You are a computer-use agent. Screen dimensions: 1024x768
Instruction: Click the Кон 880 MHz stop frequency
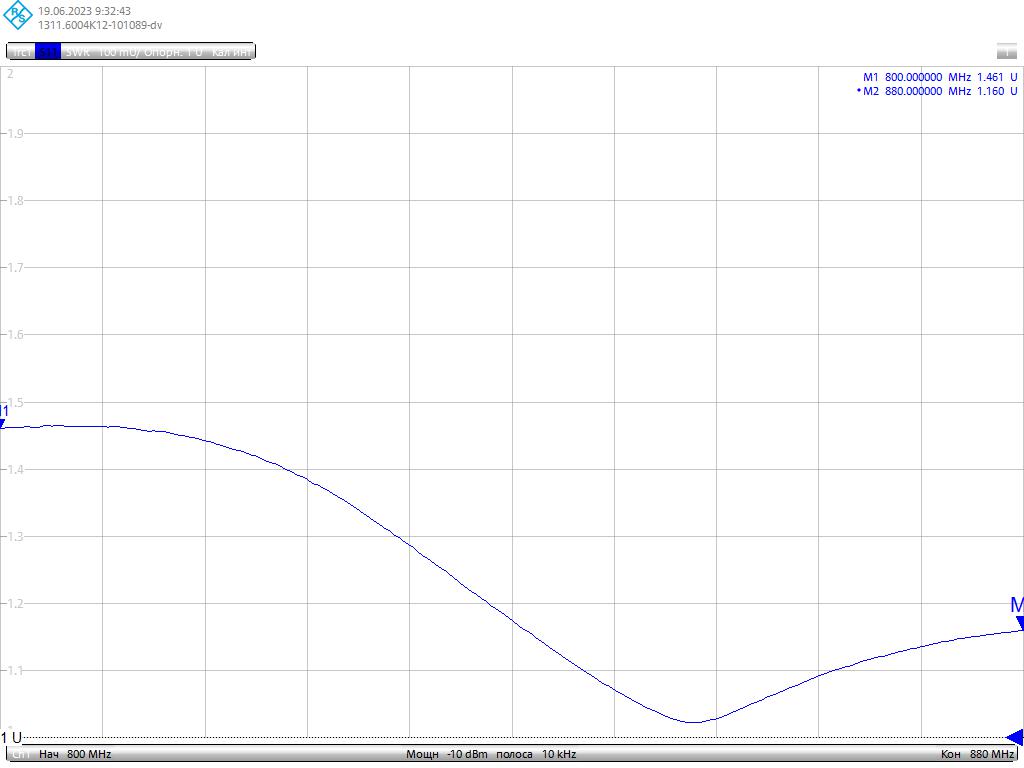pos(978,754)
